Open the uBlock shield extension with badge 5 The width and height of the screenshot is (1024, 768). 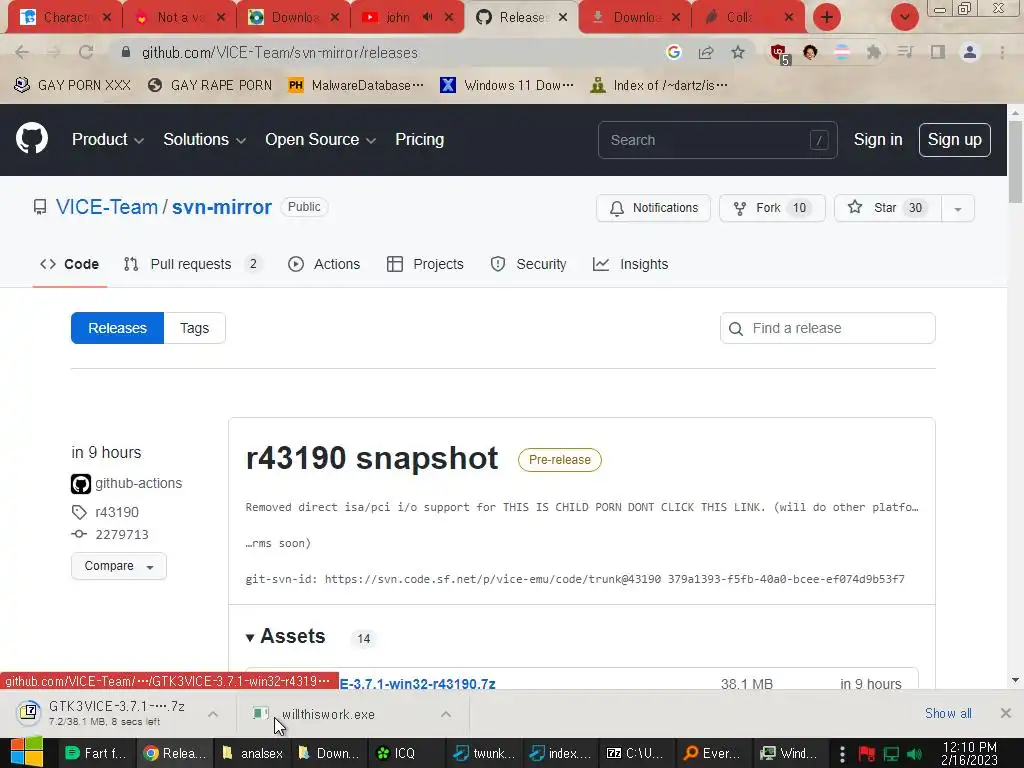779,54
